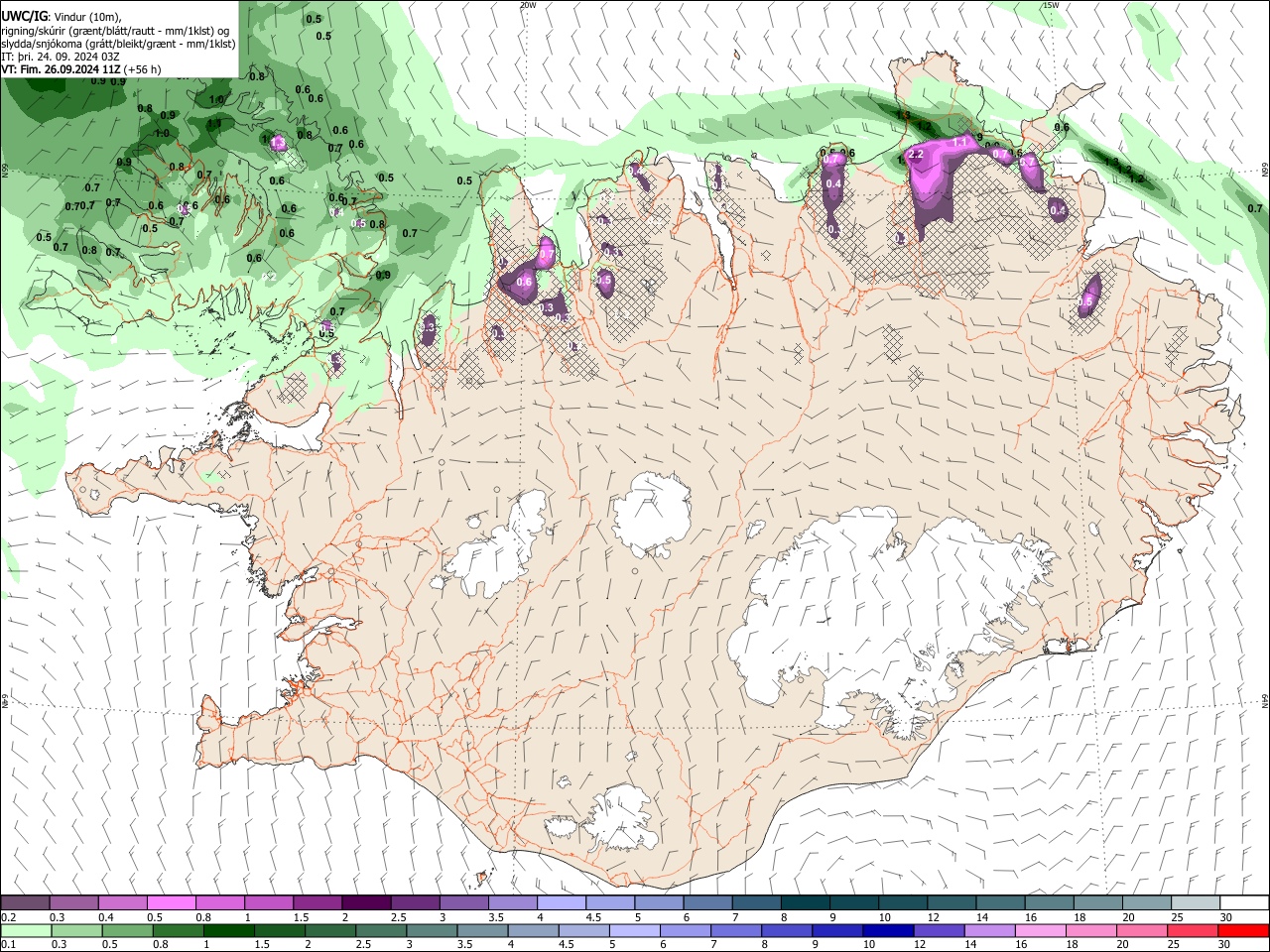Select the 'Vindur (10m)' header text

(x=89, y=17)
